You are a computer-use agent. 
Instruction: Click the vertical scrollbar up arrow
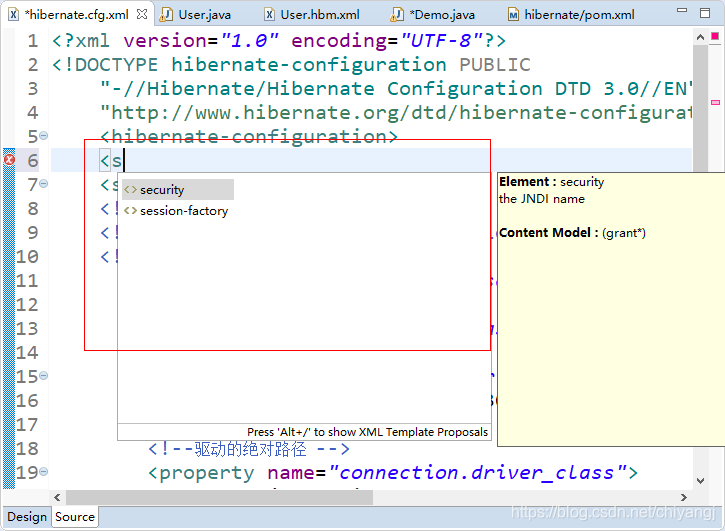tap(700, 37)
